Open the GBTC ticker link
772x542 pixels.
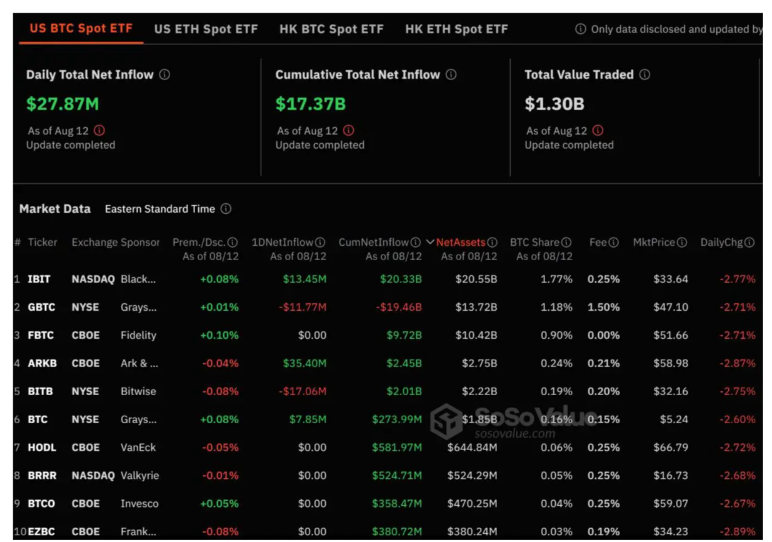[41, 307]
